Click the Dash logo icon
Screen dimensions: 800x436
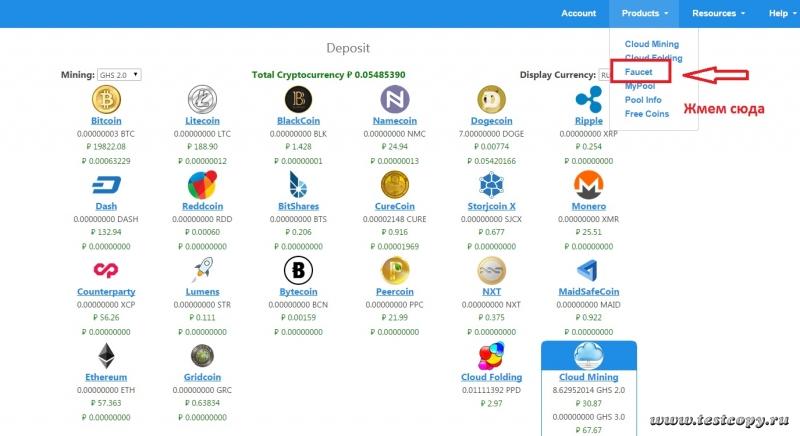coord(106,185)
